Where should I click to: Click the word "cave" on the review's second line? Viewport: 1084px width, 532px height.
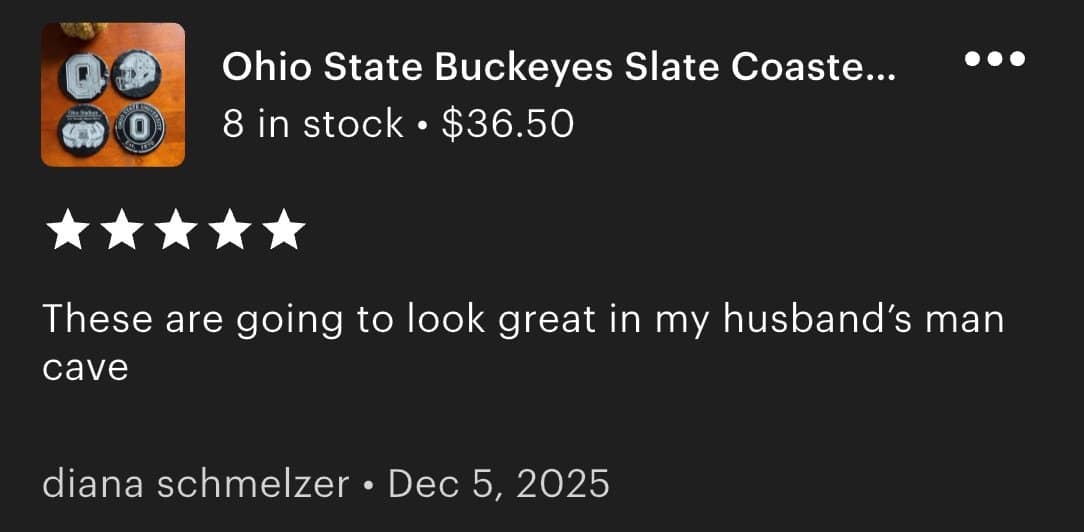coord(85,368)
